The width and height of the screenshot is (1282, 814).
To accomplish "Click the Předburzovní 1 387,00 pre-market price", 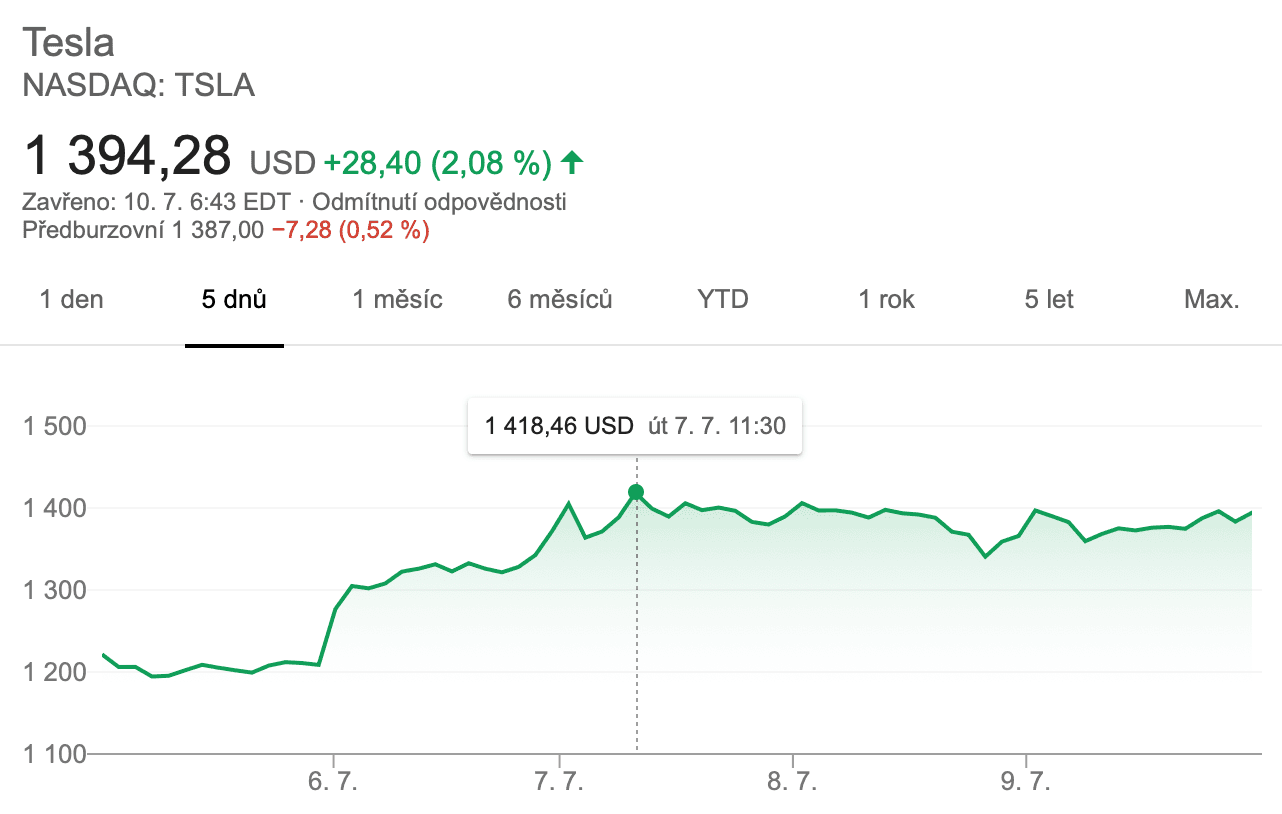I will pyautogui.click(x=143, y=231).
